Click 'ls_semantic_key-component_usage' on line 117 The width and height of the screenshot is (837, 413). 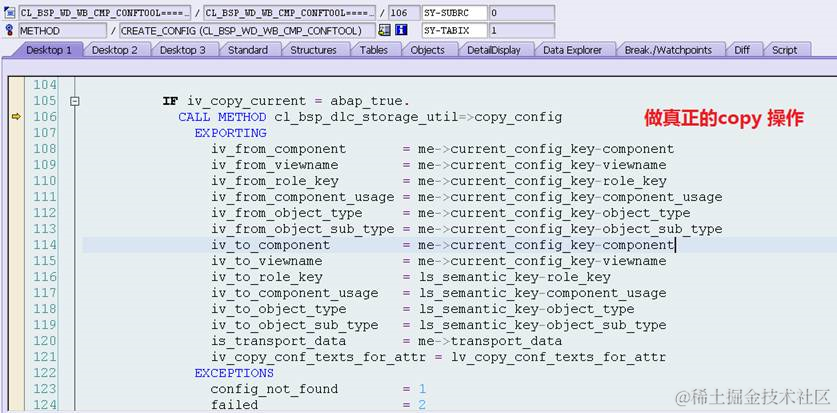click(542, 293)
